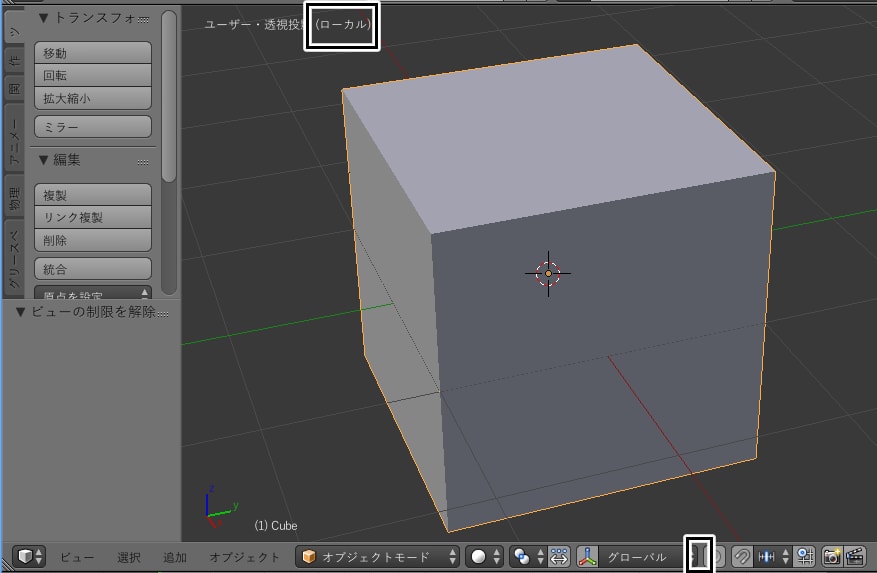Open the snap element type selector

tap(772, 556)
